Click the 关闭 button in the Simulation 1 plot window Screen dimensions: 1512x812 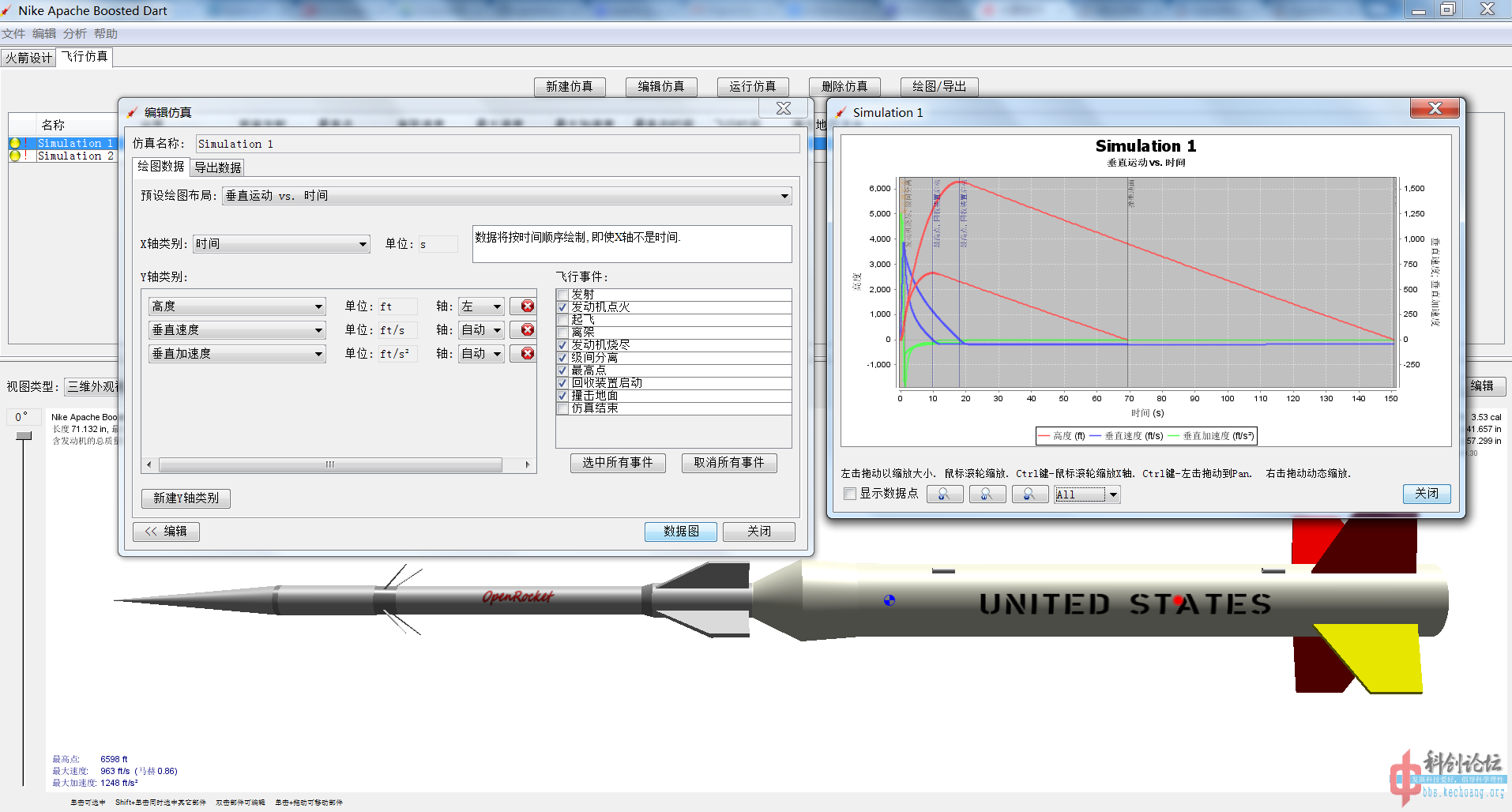(x=1427, y=494)
